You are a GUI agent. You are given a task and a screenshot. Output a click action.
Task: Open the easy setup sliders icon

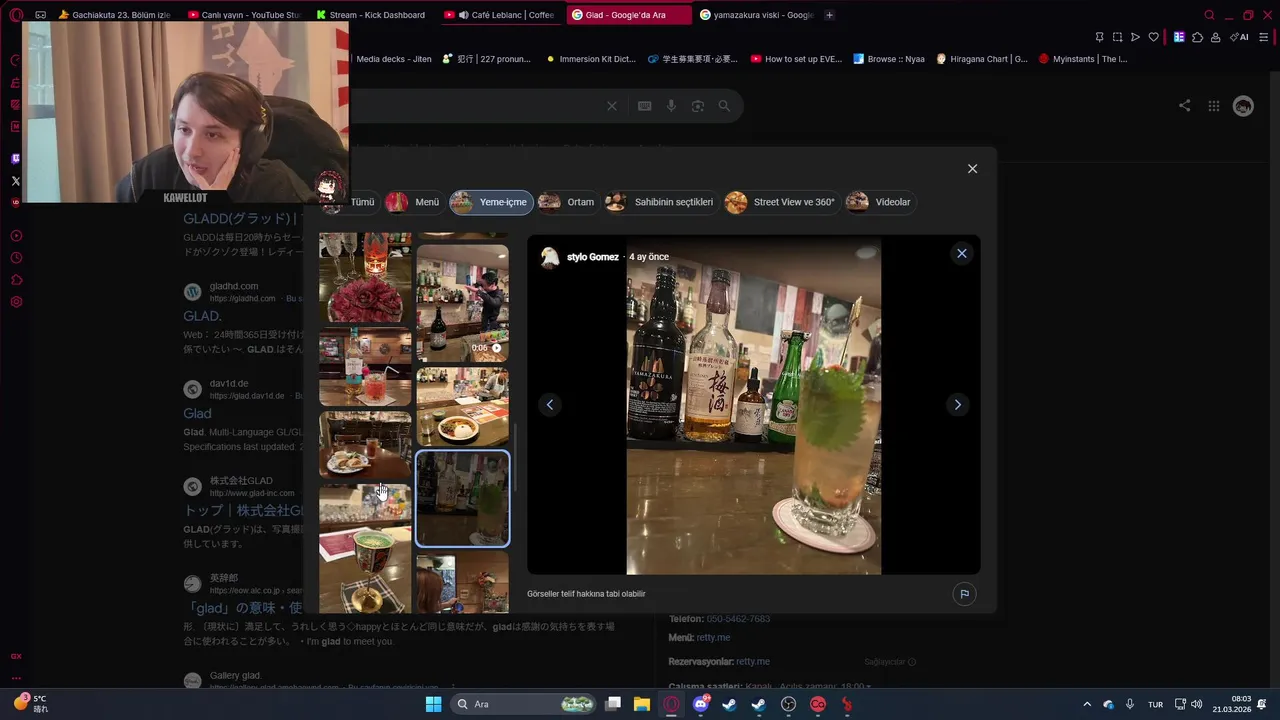[x=1264, y=37]
